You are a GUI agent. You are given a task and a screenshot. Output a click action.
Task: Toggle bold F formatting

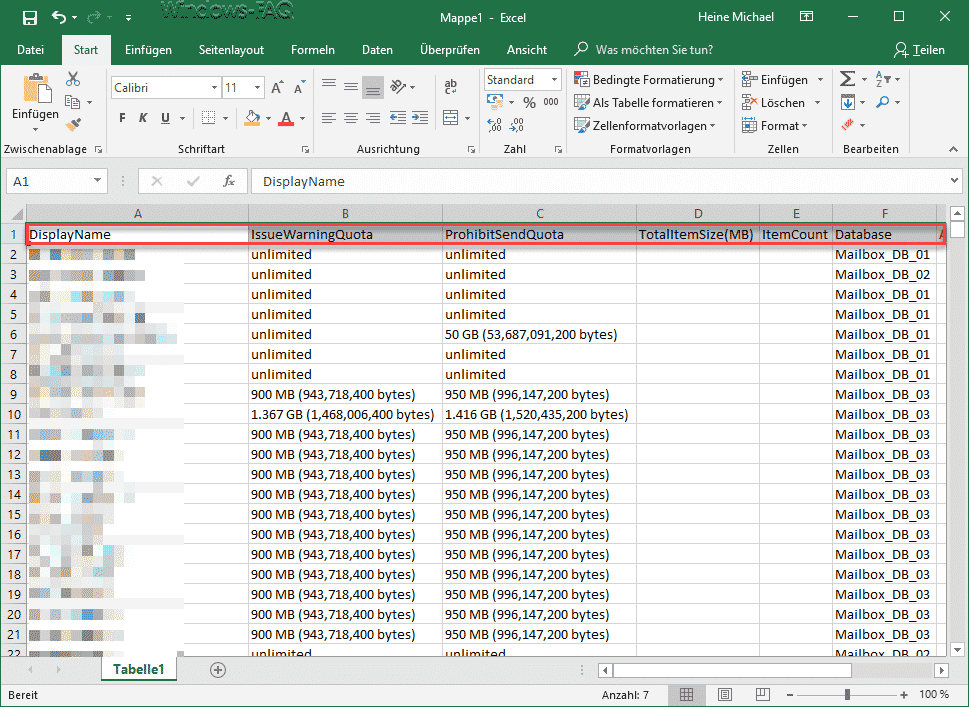click(x=122, y=117)
